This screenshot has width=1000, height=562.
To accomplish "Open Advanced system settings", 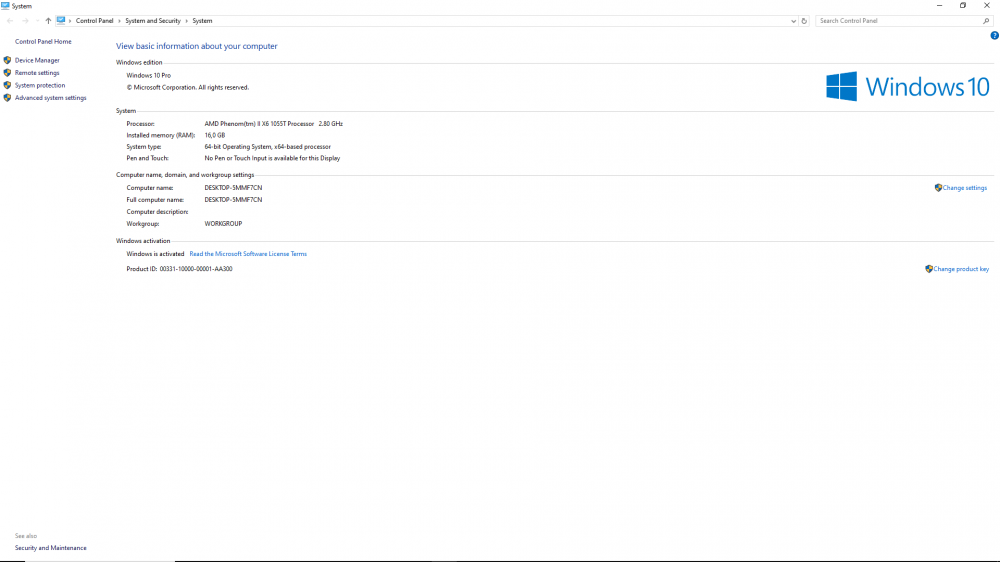I will (x=50, y=98).
